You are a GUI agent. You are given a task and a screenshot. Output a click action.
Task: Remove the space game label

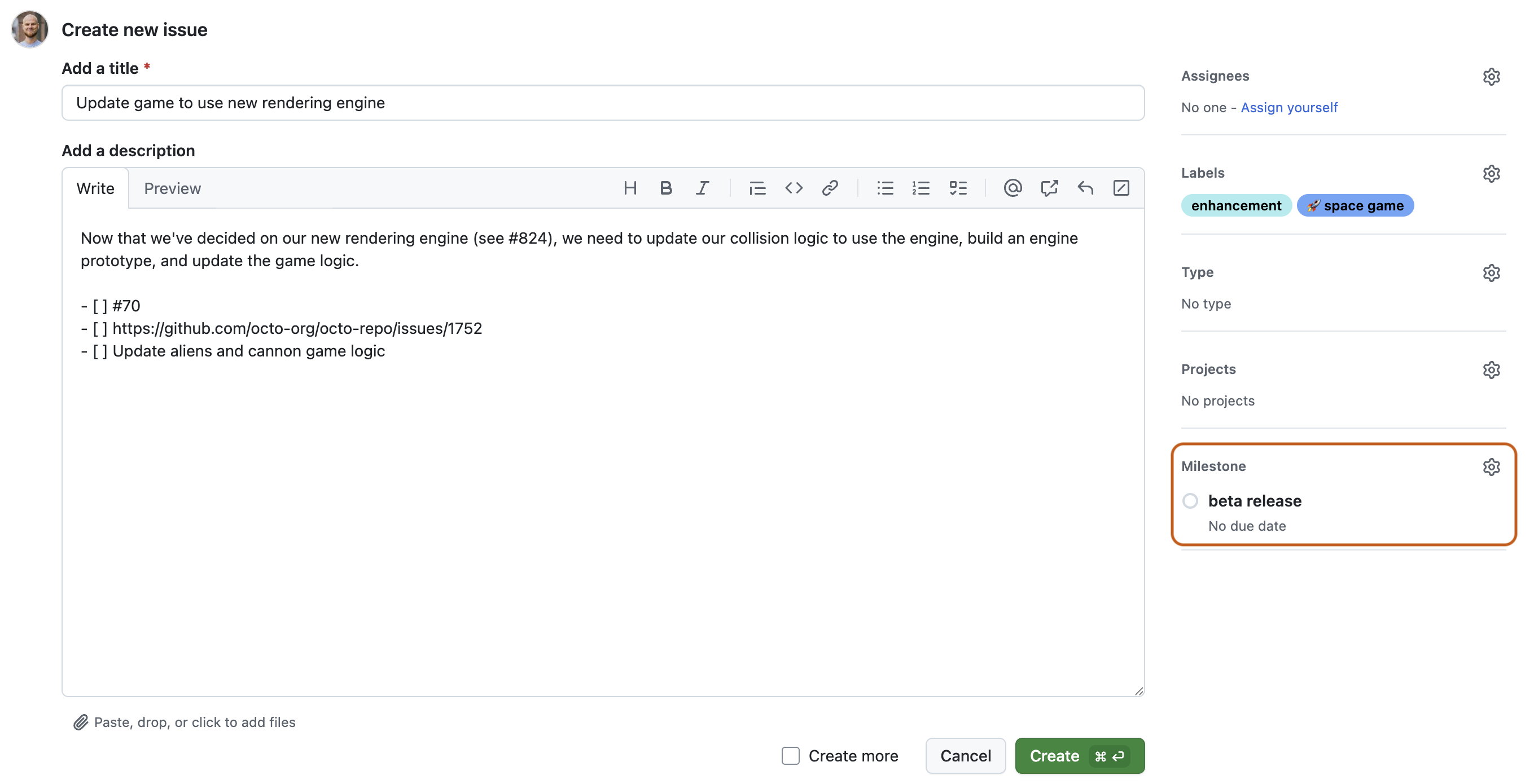click(x=1355, y=205)
